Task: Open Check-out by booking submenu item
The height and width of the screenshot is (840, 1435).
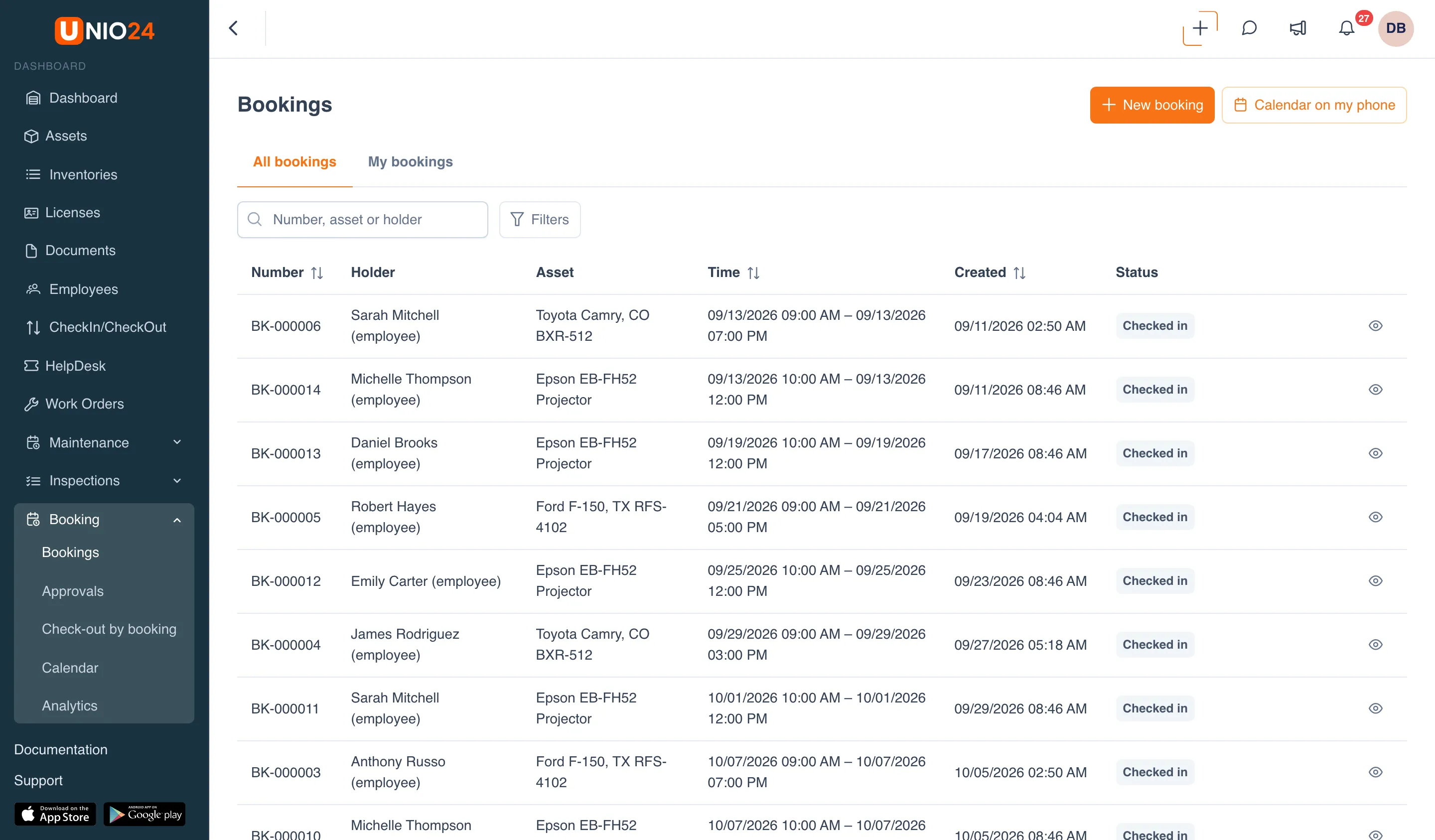Action: click(109, 629)
